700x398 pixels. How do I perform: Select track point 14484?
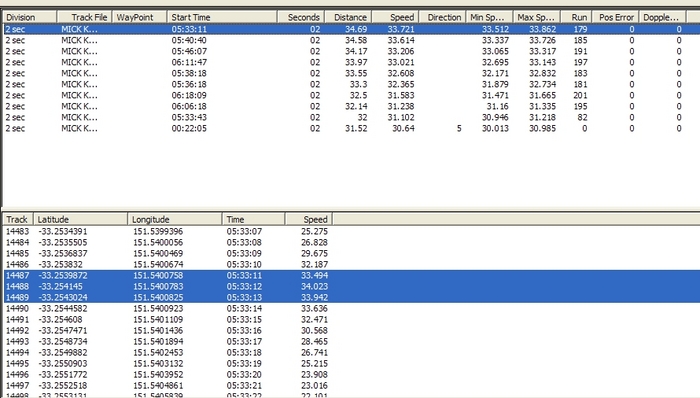(x=352, y=242)
